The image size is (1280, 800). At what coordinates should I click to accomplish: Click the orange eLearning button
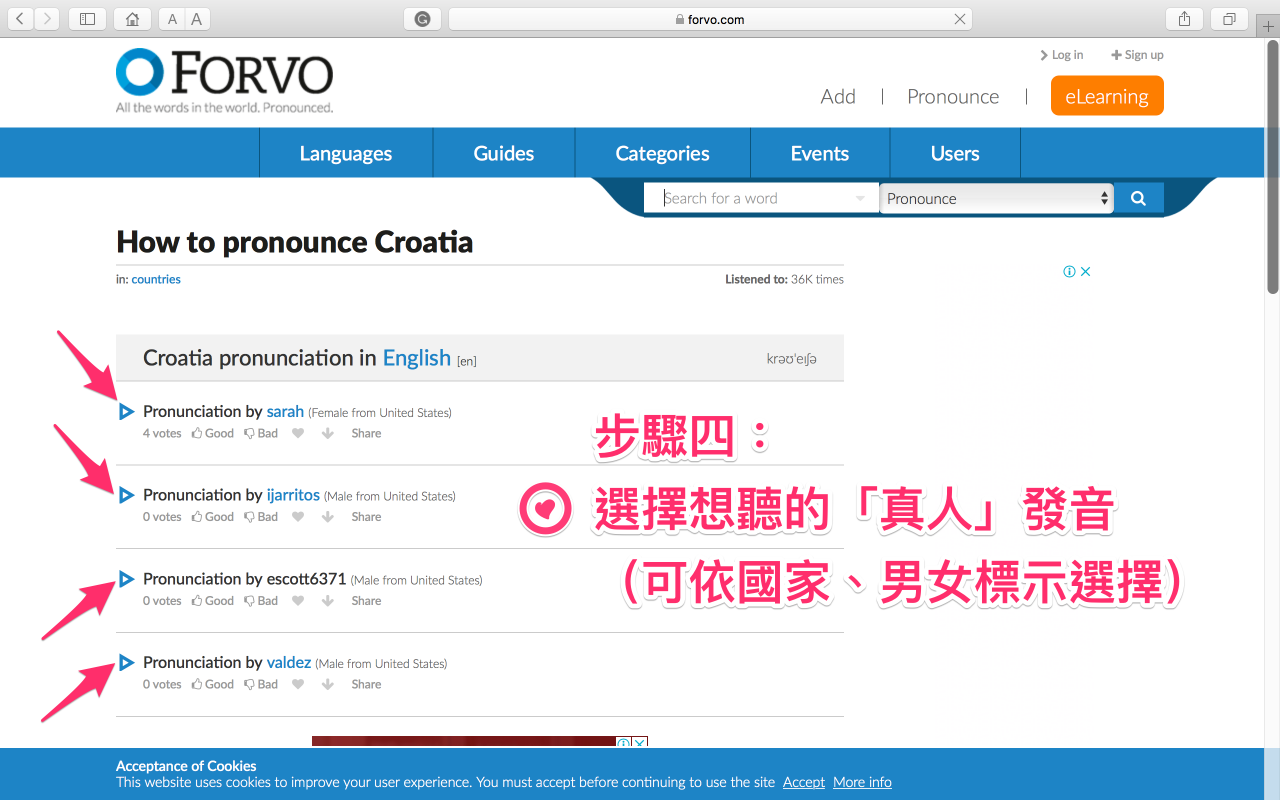[1106, 96]
